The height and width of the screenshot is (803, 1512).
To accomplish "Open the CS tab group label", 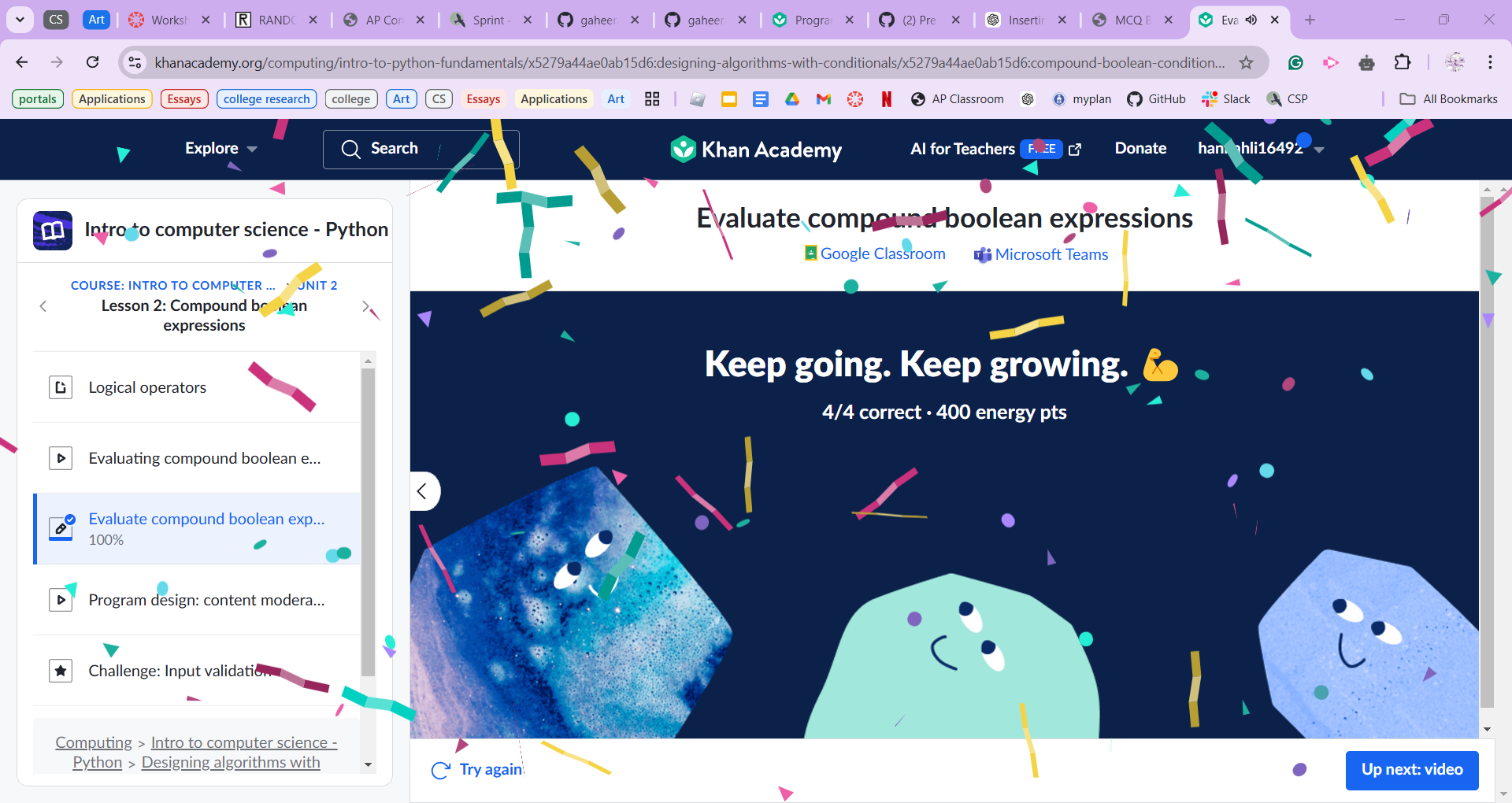I will 56,20.
